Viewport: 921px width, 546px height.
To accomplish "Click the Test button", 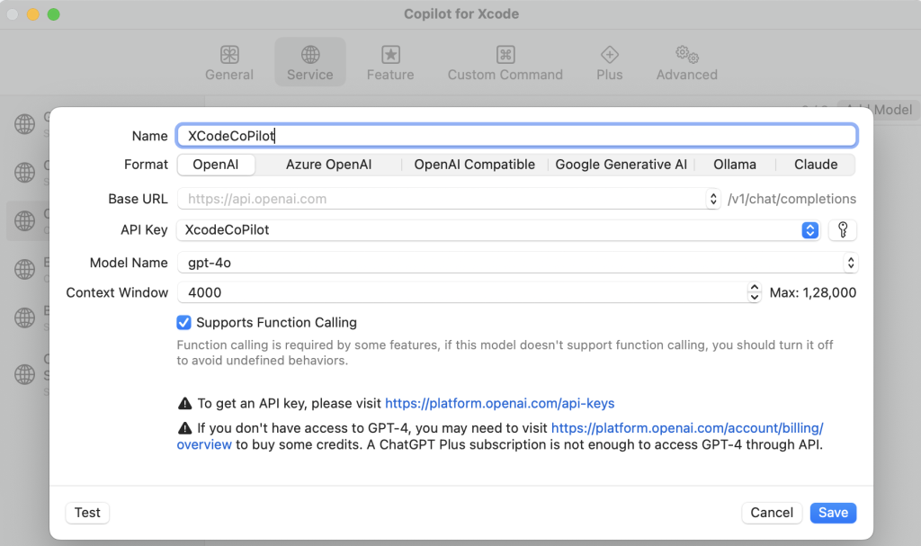I will pyautogui.click(x=87, y=513).
